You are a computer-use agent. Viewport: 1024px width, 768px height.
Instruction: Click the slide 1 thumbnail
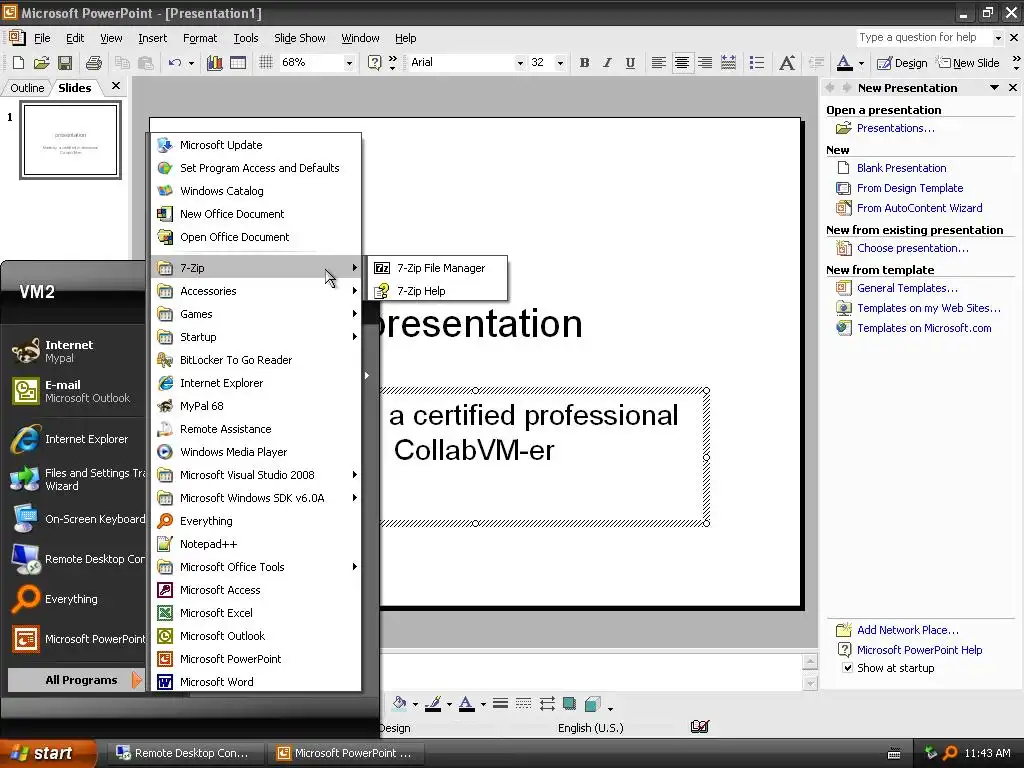(71, 140)
